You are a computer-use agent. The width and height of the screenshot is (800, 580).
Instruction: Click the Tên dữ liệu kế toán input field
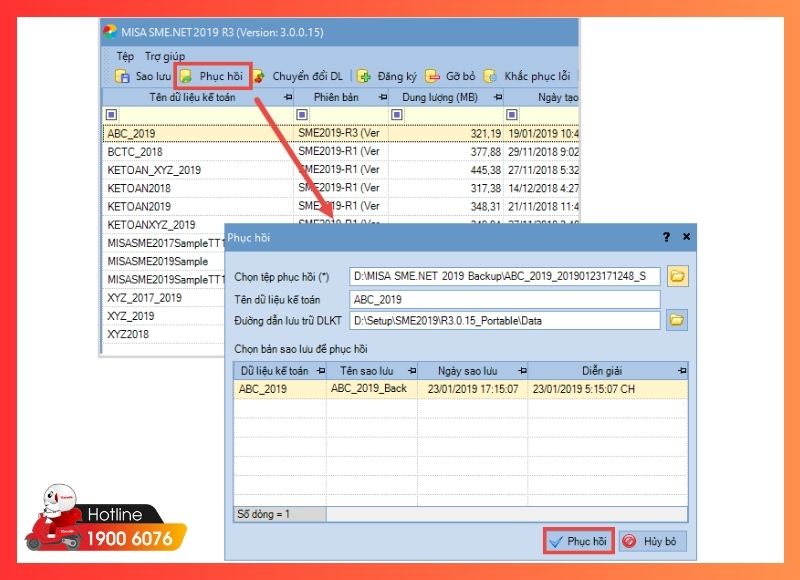click(505, 299)
